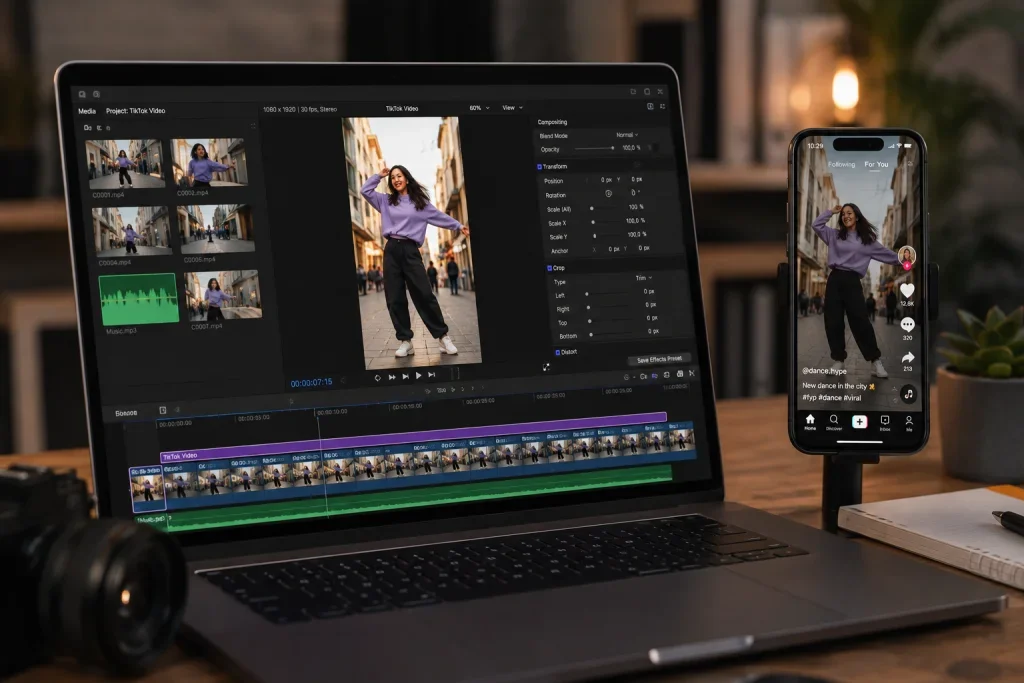The width and height of the screenshot is (1024, 683).
Task: Like the video on the phone's TikTok
Action: 907,290
